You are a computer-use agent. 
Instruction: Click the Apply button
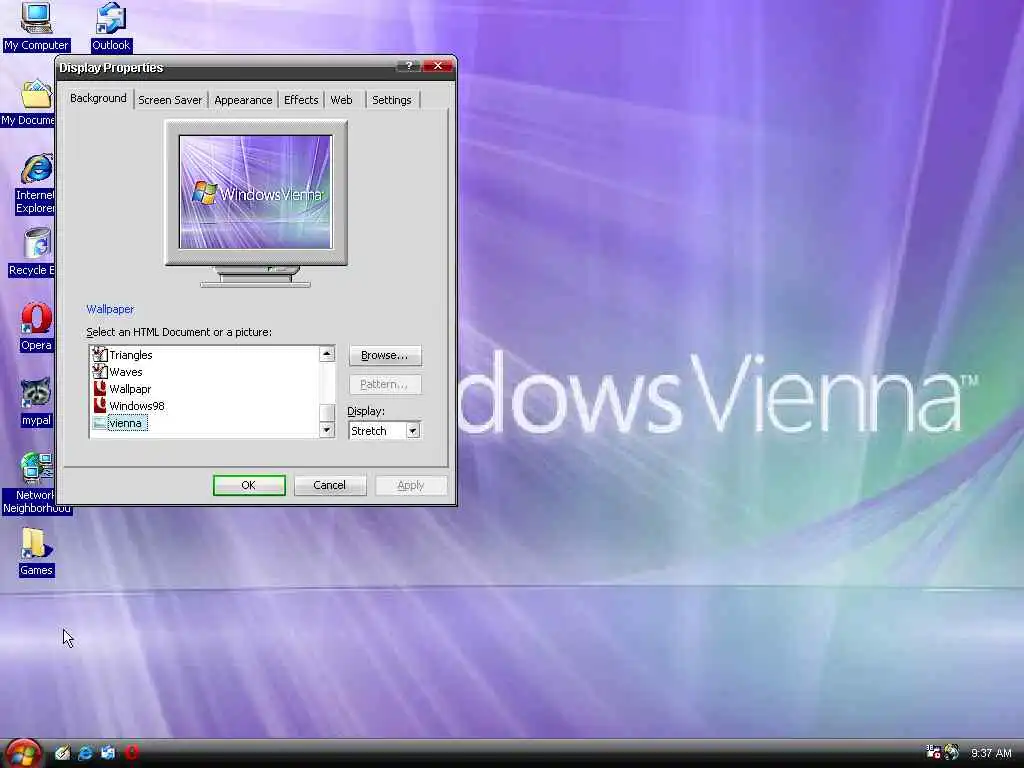(411, 485)
